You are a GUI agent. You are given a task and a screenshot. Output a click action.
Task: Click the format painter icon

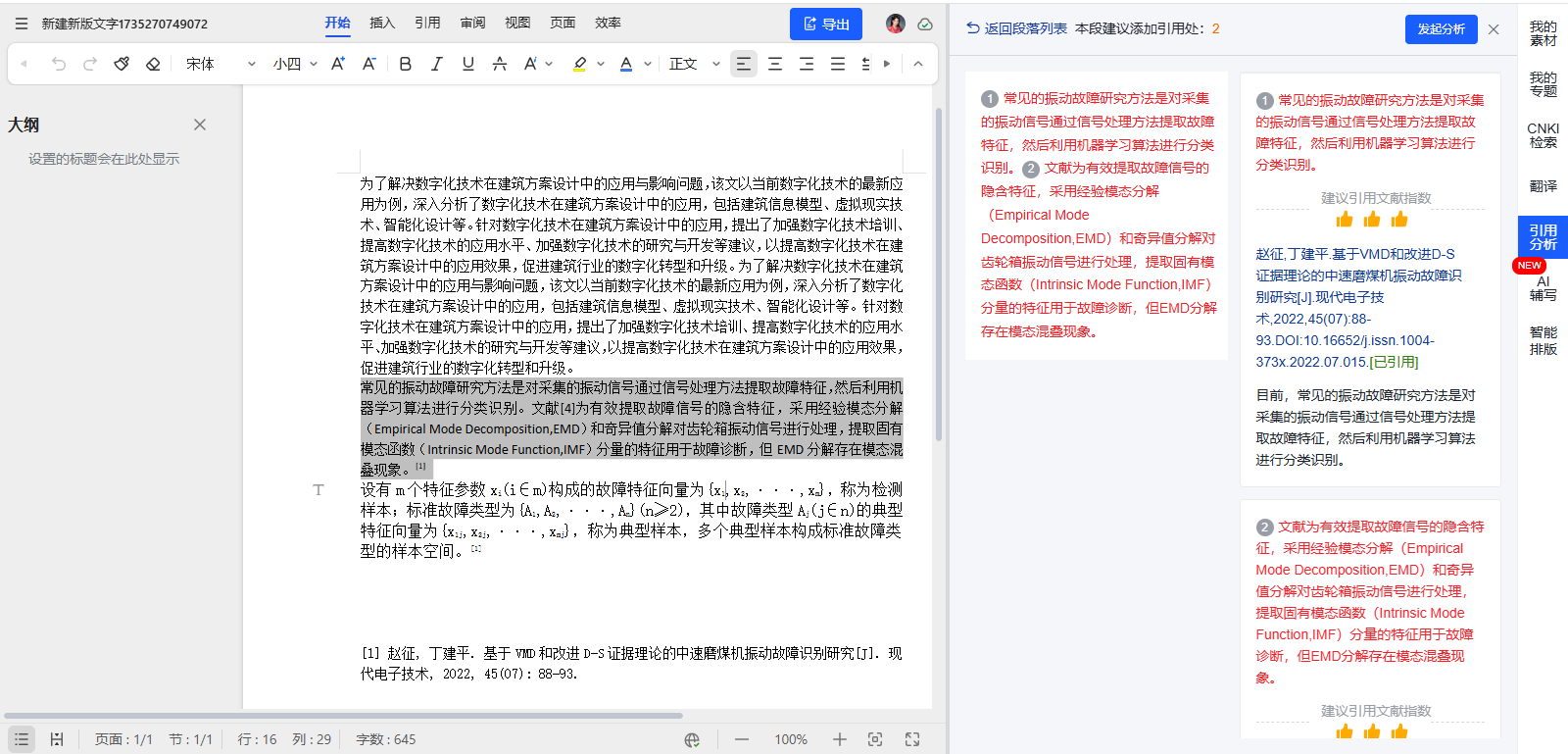122,64
